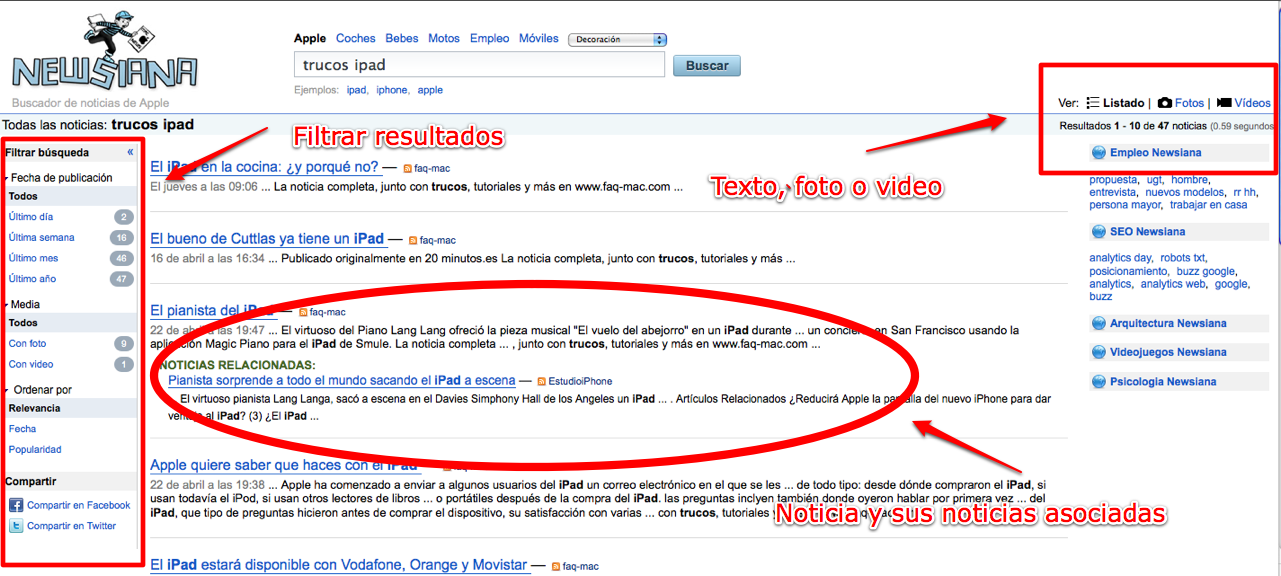Open 'El iPad estará disponible con Vodafone' article
This screenshot has width=1281, height=576.
tap(339, 566)
